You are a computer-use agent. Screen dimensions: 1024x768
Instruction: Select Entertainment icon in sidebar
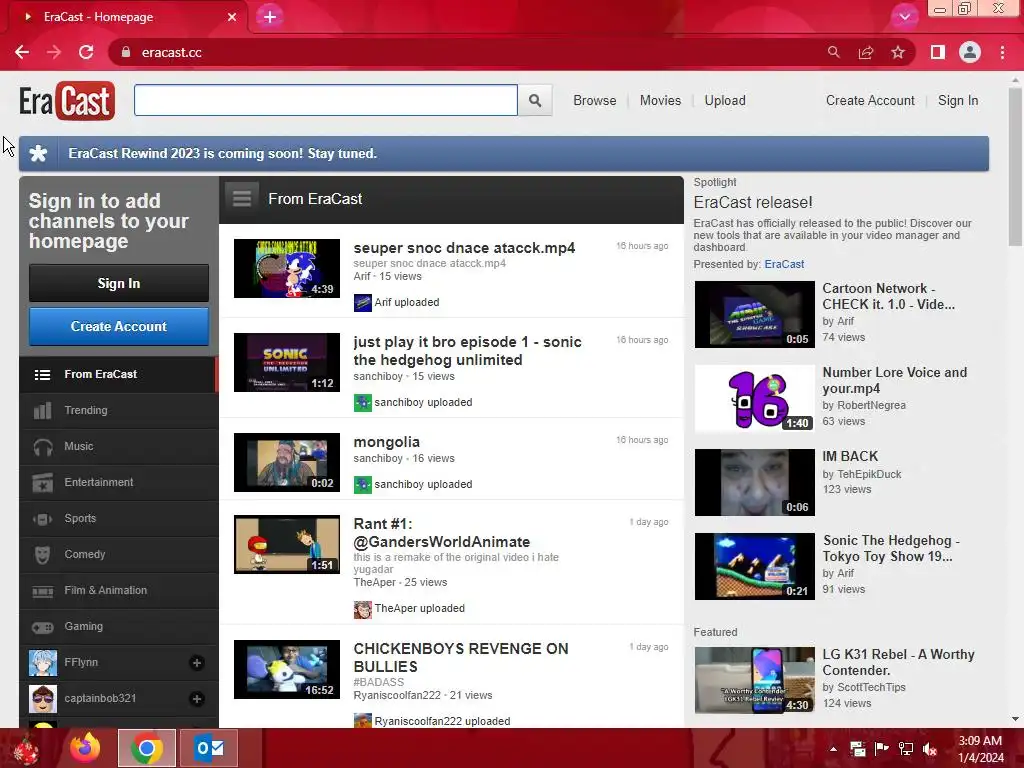coord(42,483)
